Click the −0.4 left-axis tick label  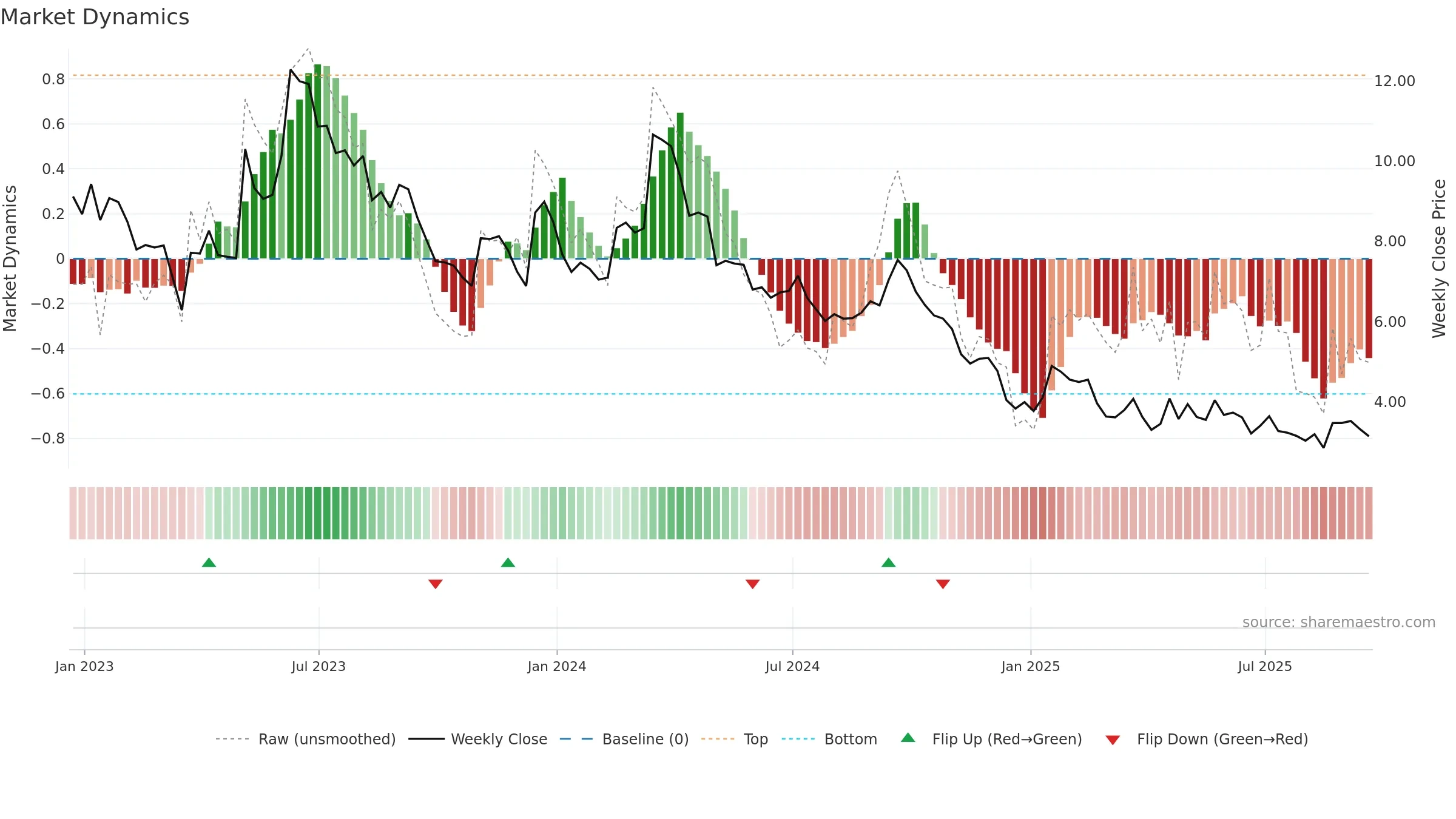click(x=48, y=348)
